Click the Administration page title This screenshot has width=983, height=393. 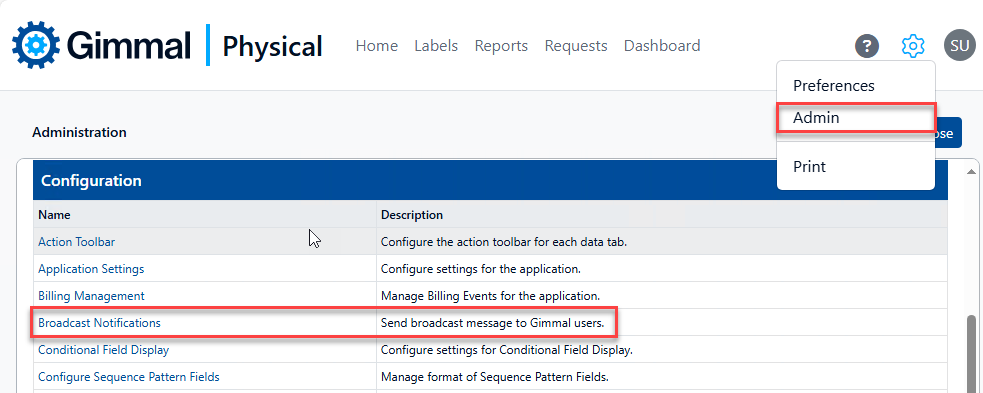pos(79,132)
